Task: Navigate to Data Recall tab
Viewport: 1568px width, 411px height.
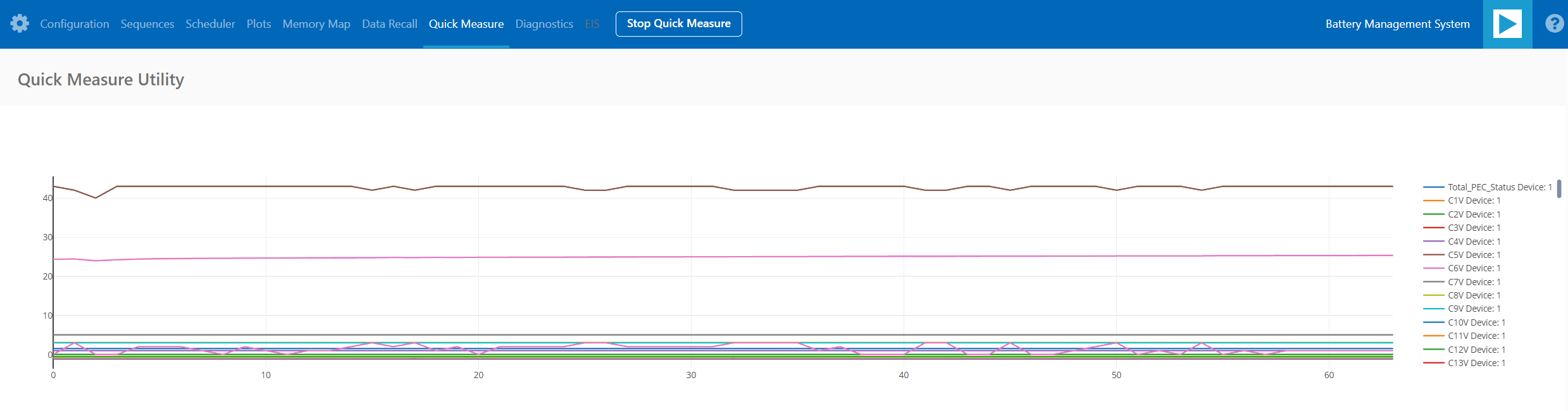Action: click(390, 24)
